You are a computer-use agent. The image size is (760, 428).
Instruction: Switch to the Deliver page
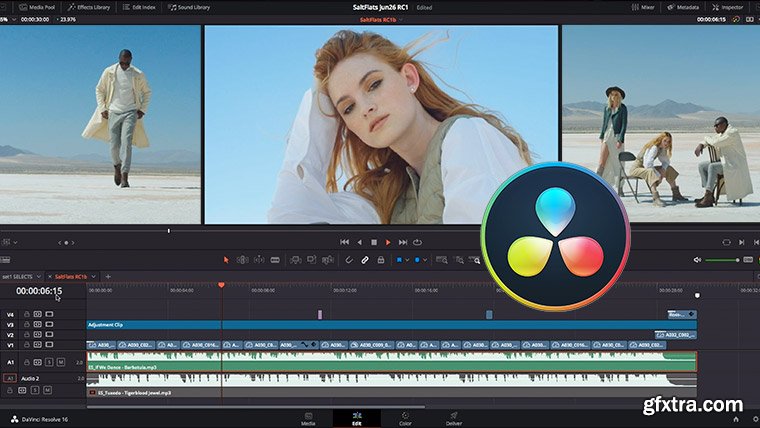452,417
